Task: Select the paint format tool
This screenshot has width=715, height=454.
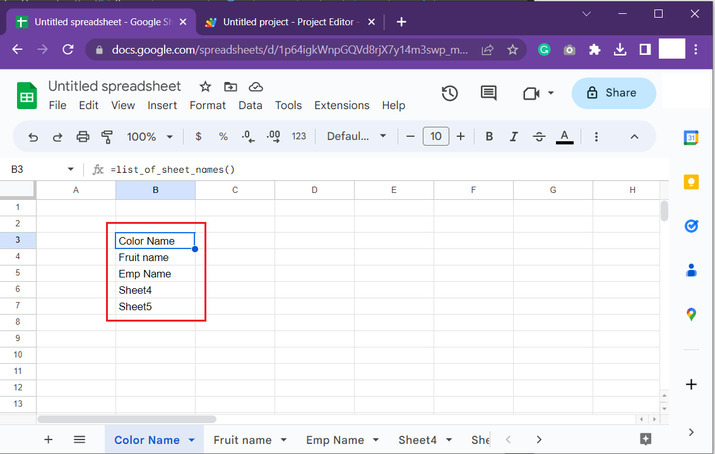Action: pyautogui.click(x=107, y=137)
